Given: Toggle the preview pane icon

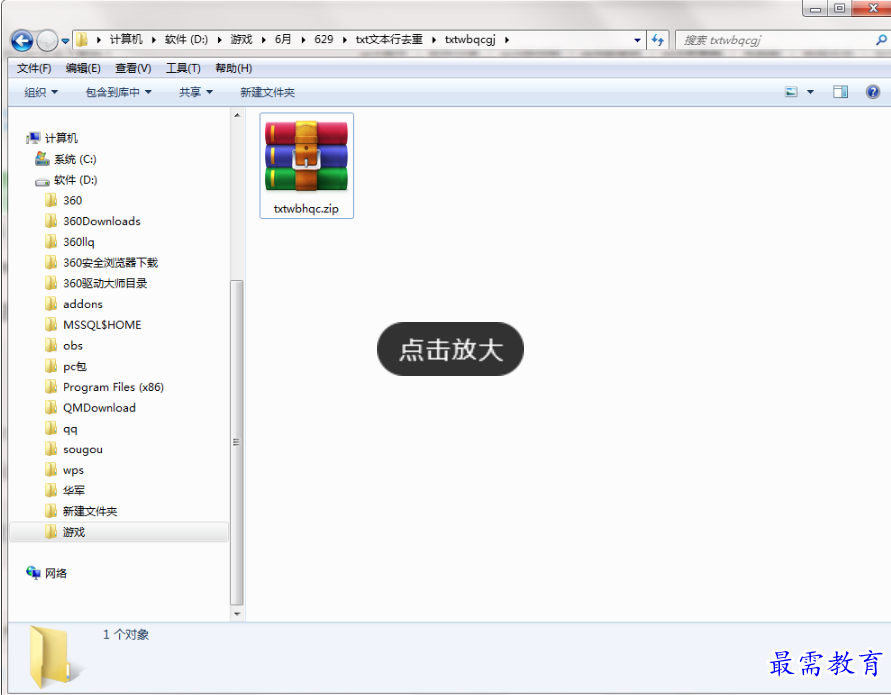Looking at the screenshot, I should pos(840,92).
